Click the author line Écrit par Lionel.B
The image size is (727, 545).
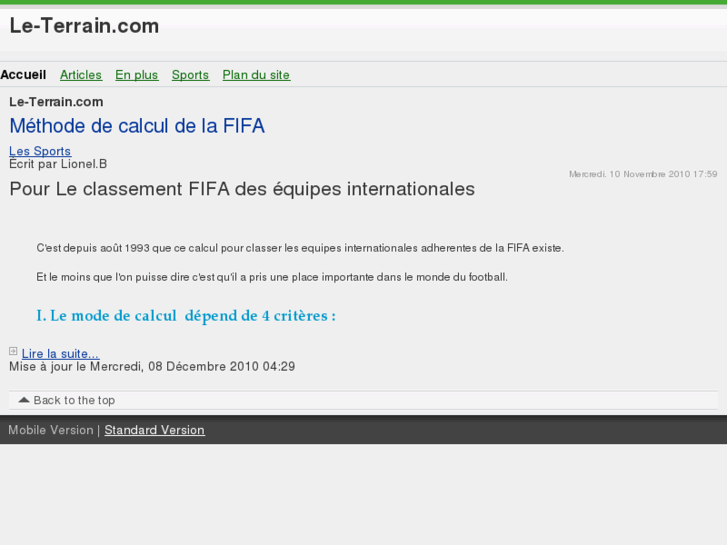coord(58,164)
